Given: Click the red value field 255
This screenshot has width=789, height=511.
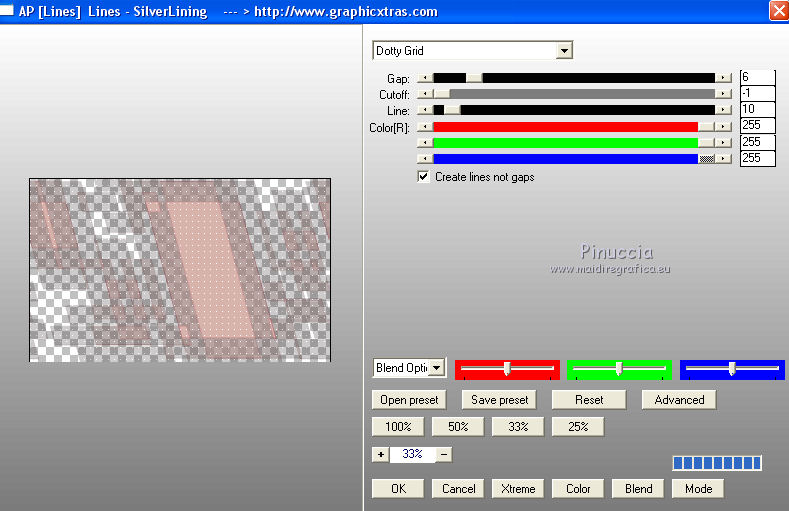Looking at the screenshot, I should coord(758,125).
